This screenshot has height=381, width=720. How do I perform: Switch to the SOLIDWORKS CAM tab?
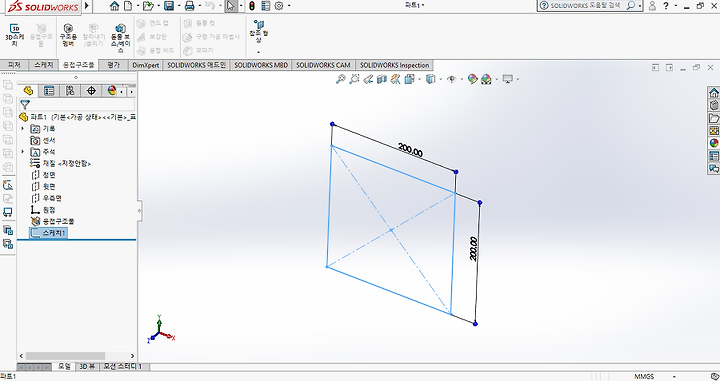tap(323, 65)
